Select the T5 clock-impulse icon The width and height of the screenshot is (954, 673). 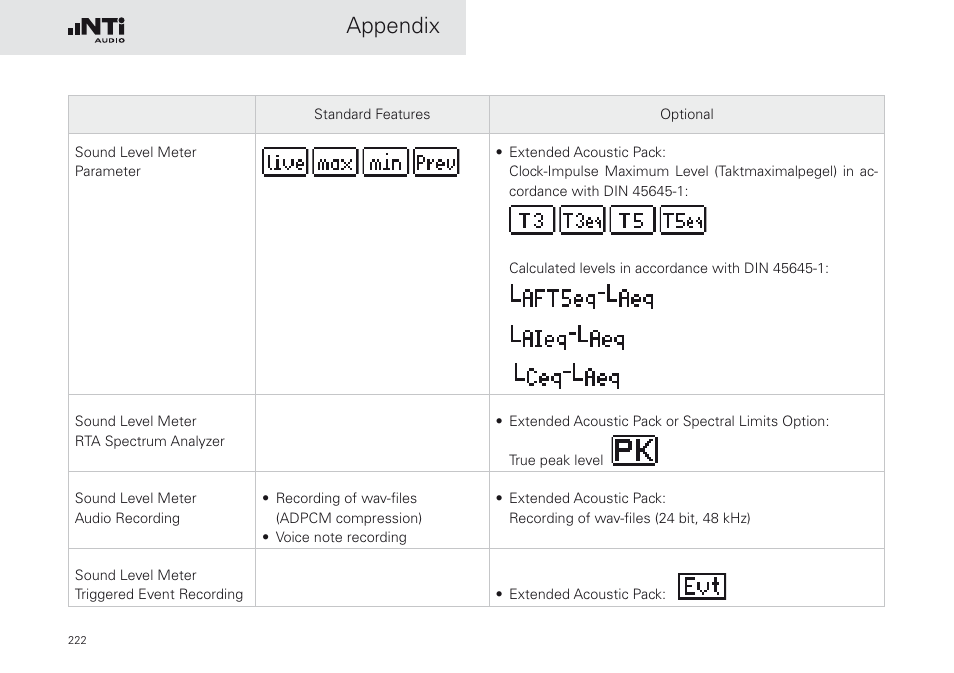coord(632,220)
